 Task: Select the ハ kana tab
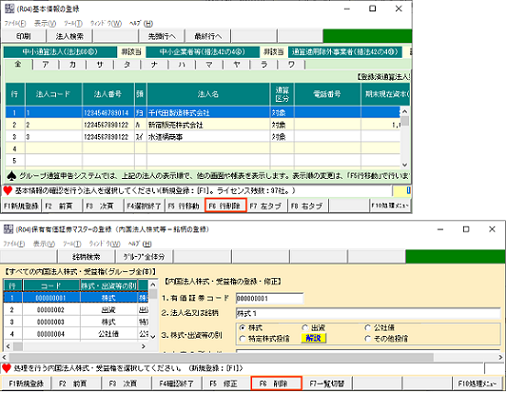182,65
